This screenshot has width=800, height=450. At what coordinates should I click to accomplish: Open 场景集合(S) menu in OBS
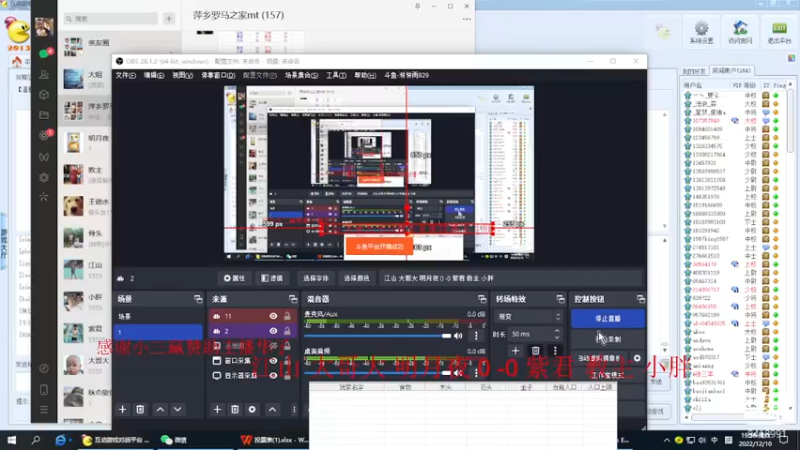pyautogui.click(x=302, y=76)
